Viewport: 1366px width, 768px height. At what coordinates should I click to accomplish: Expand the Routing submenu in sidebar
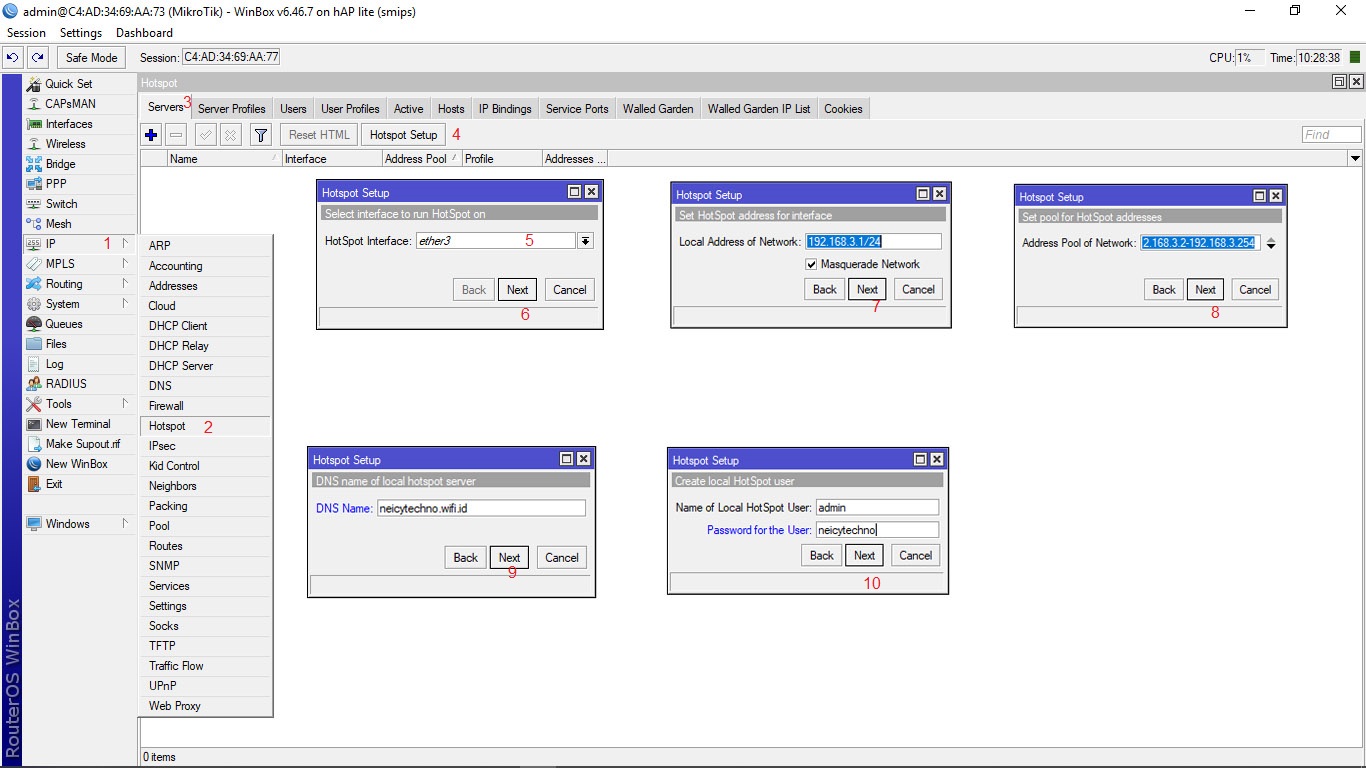click(x=64, y=284)
